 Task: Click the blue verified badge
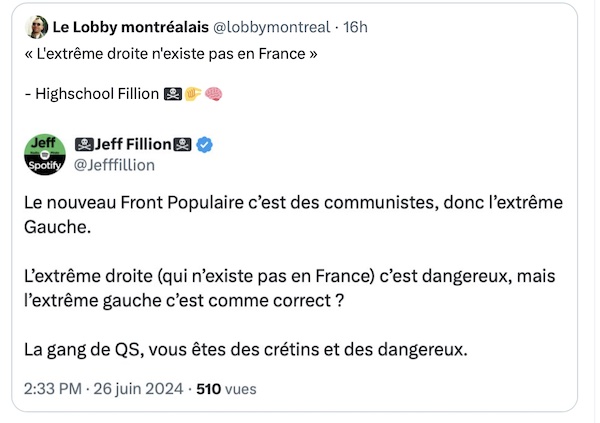click(x=205, y=145)
